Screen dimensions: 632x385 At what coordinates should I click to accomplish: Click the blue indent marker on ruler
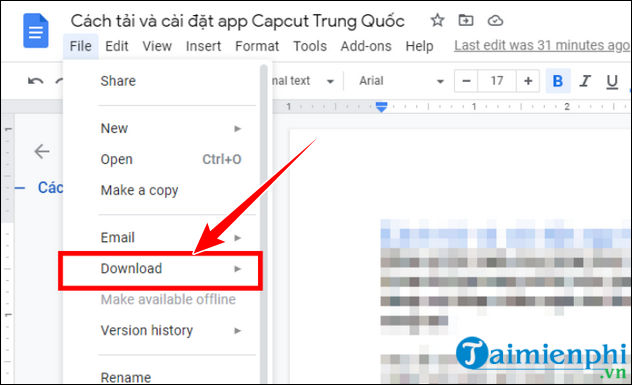pos(381,107)
